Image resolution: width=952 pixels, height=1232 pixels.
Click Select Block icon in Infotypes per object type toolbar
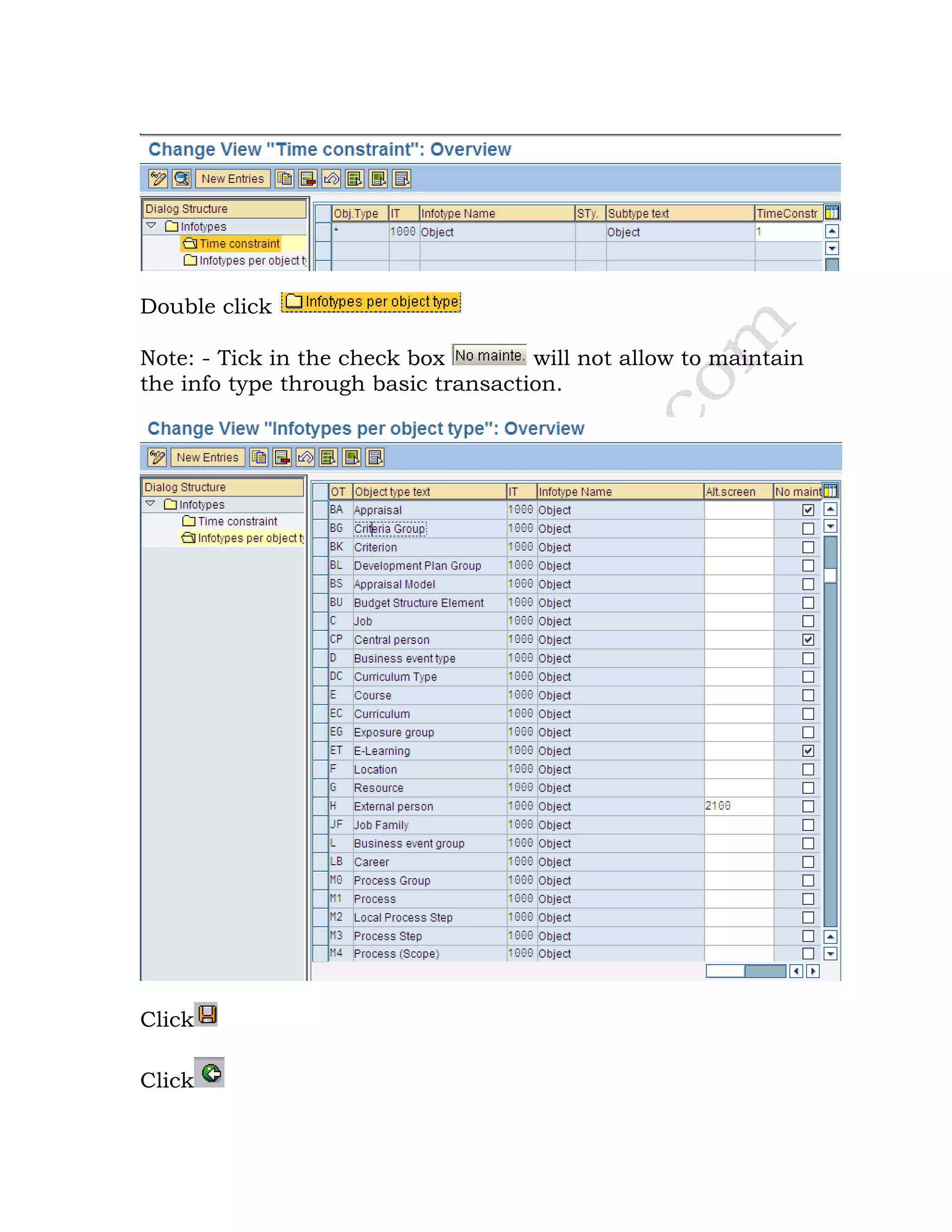pyautogui.click(x=352, y=457)
